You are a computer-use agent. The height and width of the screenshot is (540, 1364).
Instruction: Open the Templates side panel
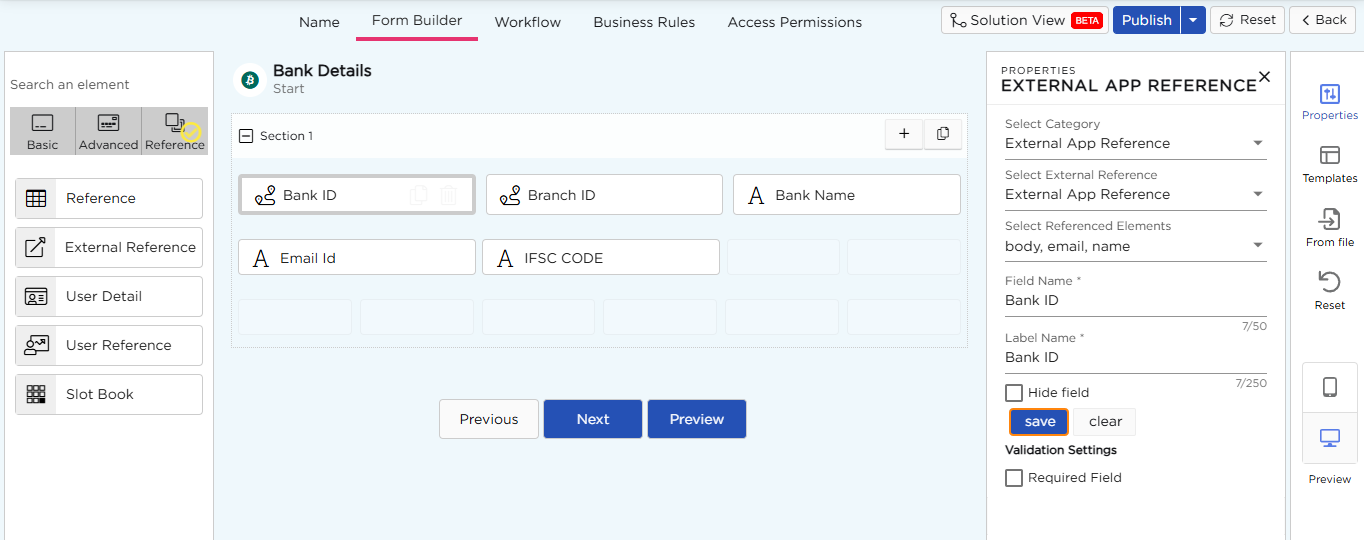click(x=1330, y=165)
